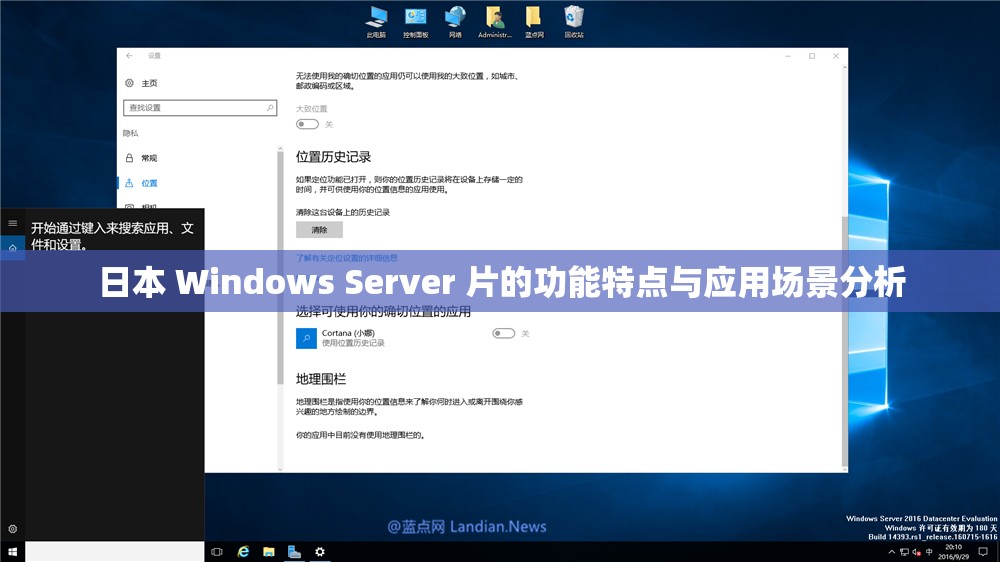
Task: Toggle the 大致位置 switch
Action: [307, 124]
